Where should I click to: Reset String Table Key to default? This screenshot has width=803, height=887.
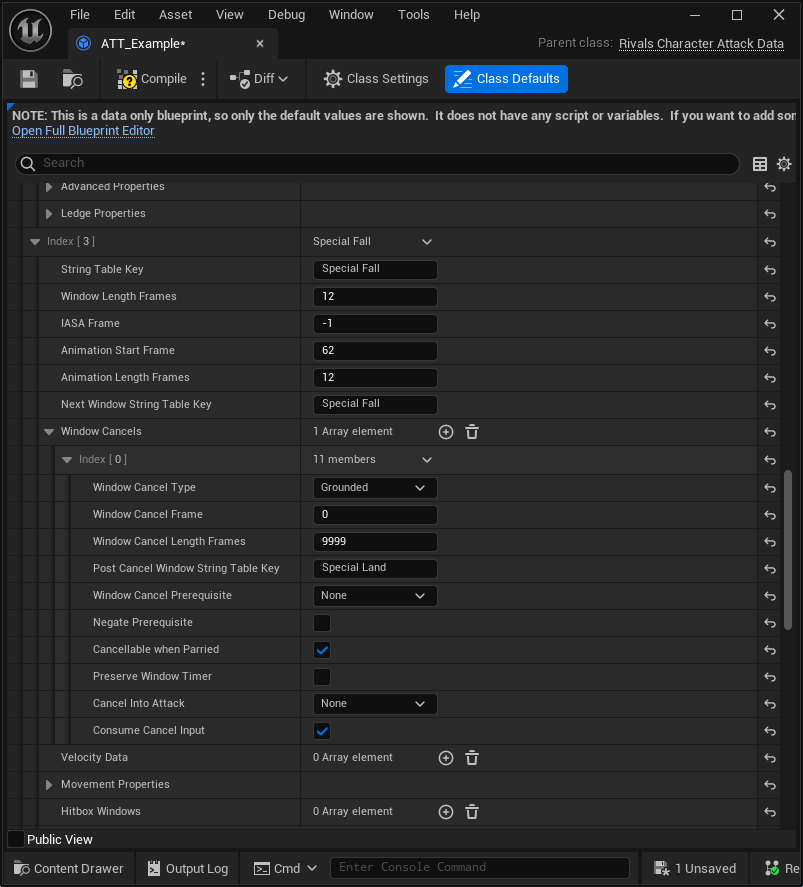770,270
